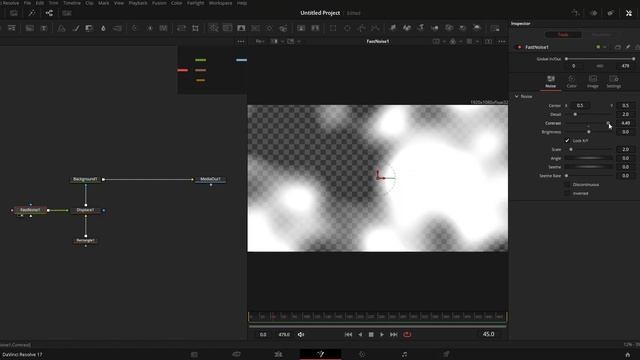The image size is (640, 360).
Task: Click the play forward button
Action: (382, 334)
